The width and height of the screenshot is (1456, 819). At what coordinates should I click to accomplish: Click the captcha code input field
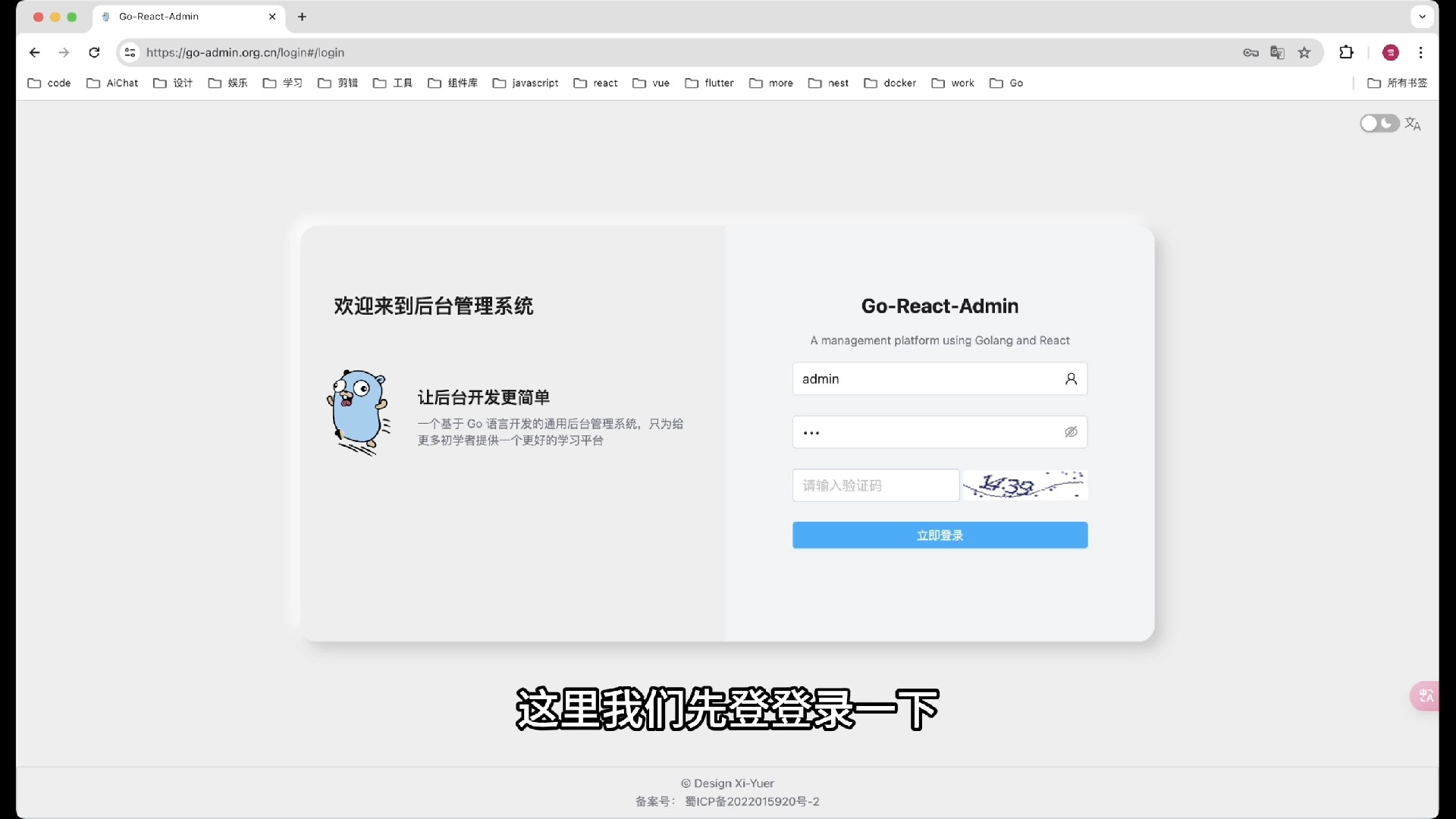click(x=876, y=485)
